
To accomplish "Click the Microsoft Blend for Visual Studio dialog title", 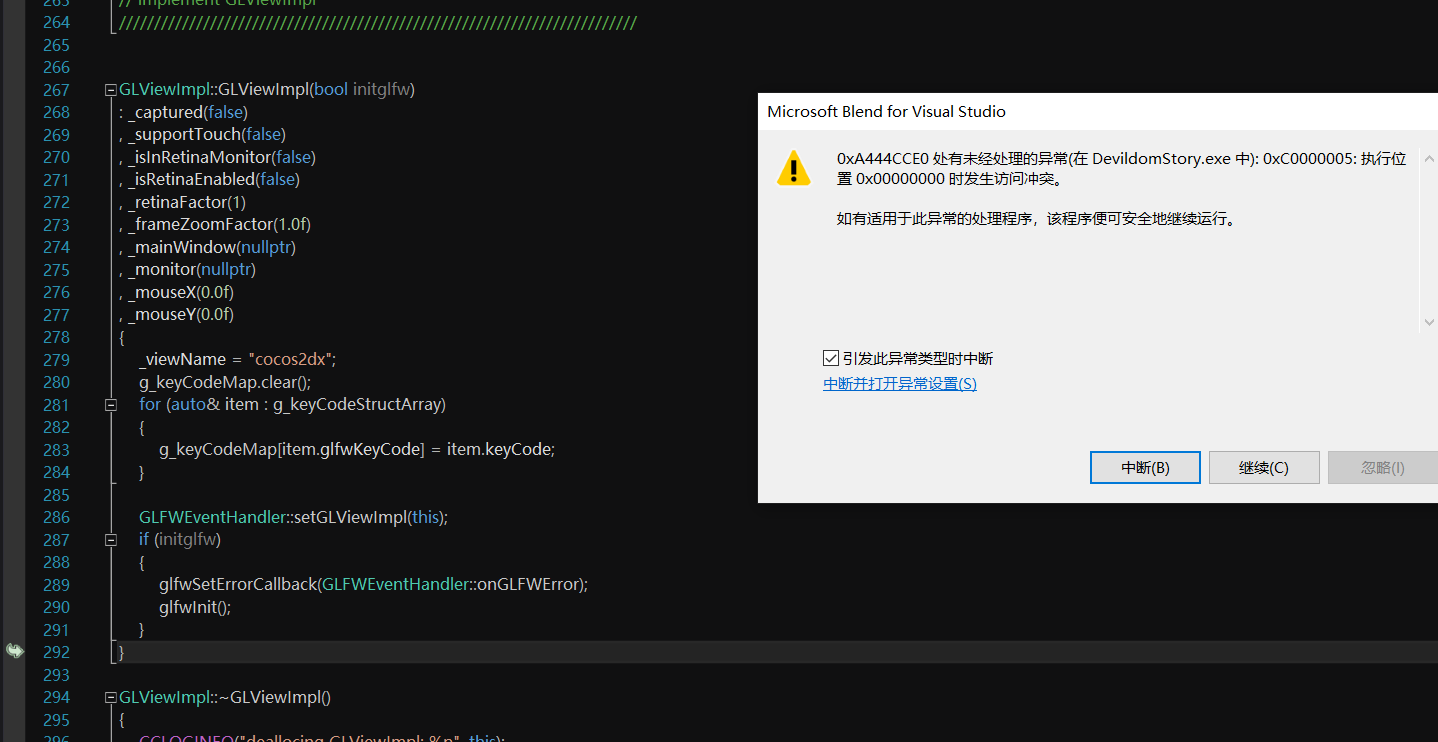I will click(886, 111).
